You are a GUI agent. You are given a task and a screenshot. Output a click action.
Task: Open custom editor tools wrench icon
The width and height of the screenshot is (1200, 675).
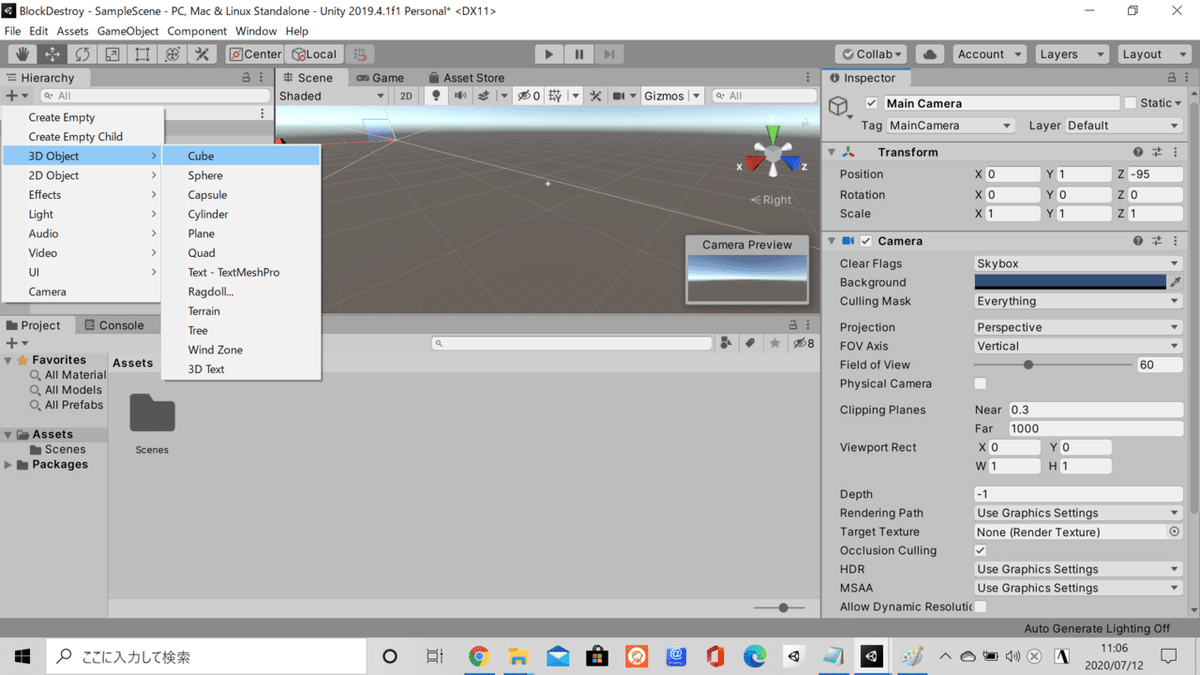point(202,54)
